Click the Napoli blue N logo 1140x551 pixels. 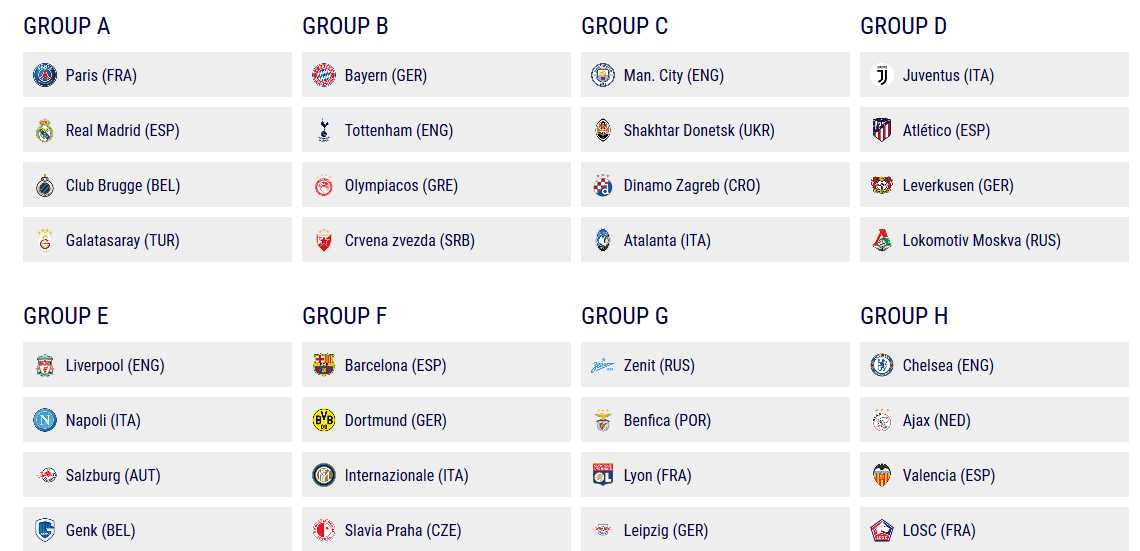[44, 420]
